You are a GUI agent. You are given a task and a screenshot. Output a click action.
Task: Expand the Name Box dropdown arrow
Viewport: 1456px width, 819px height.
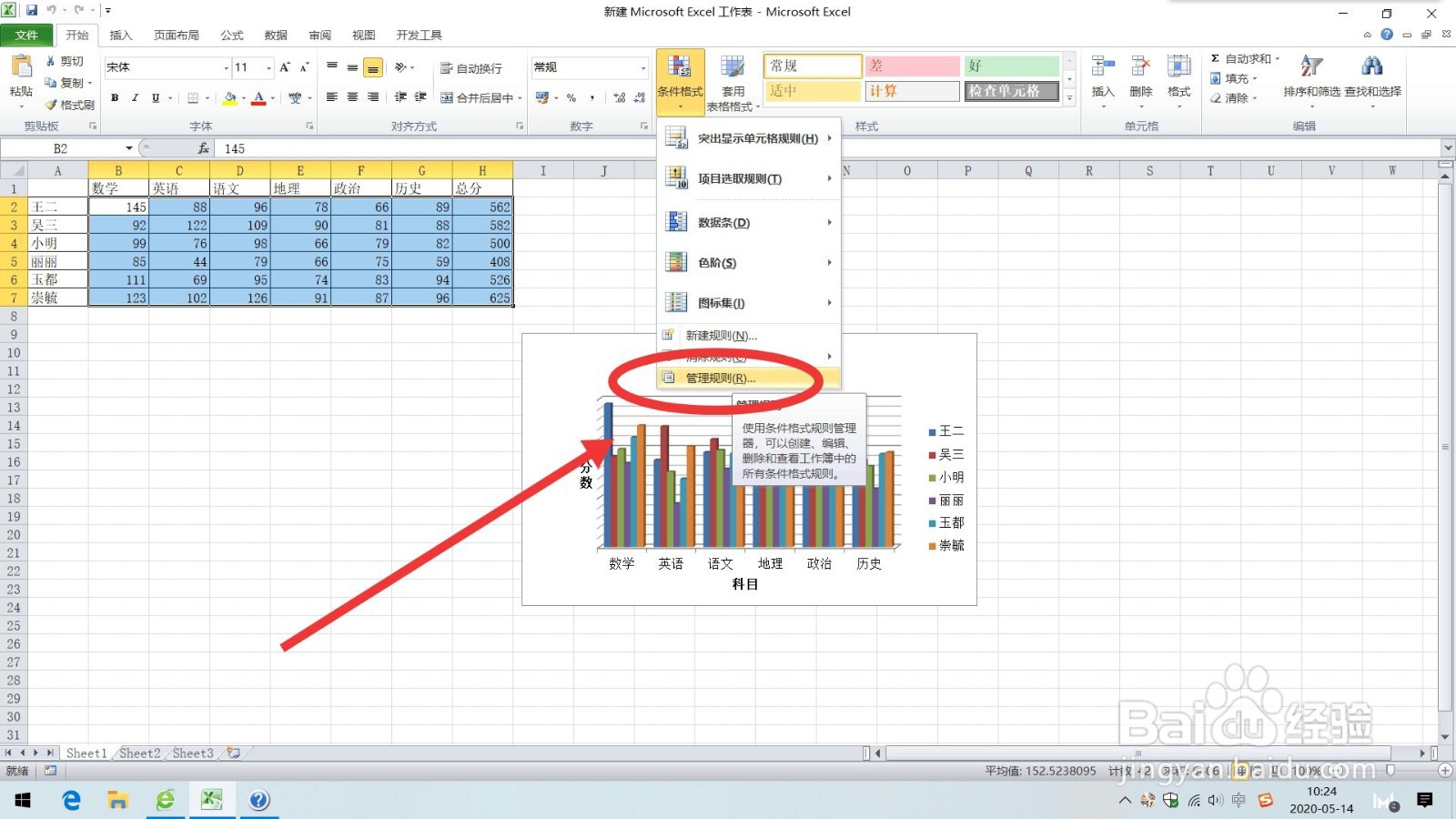click(x=129, y=148)
